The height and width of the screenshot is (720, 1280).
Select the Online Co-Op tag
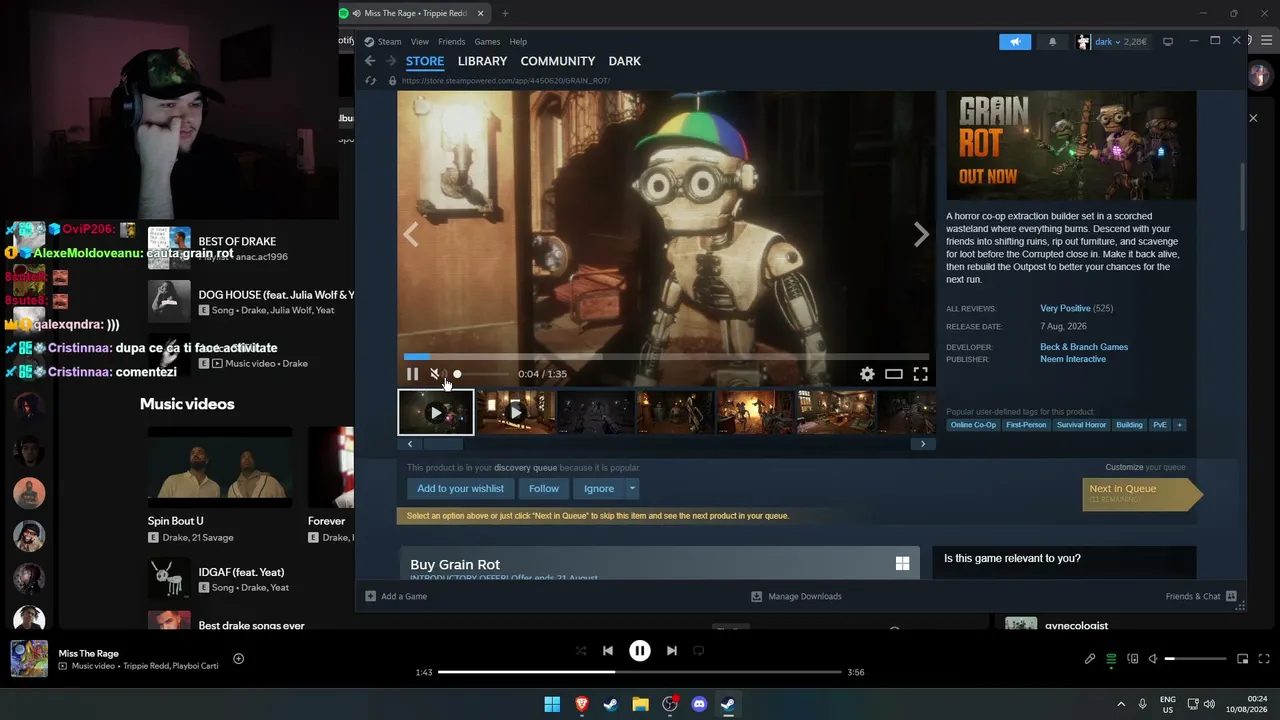coord(973,425)
